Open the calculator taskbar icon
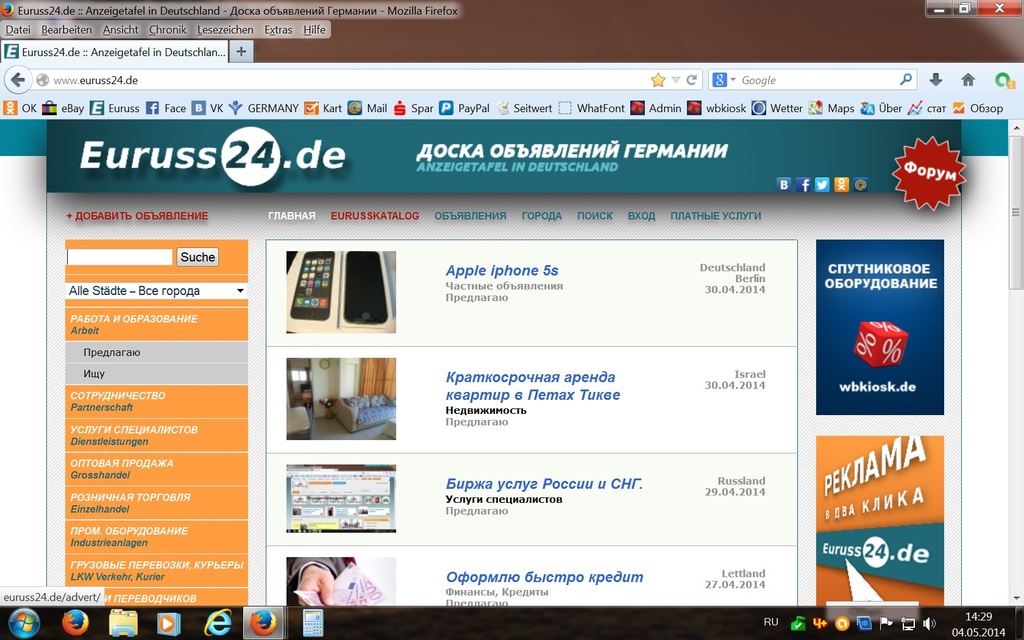Image resolution: width=1024 pixels, height=640 pixels. [x=313, y=622]
